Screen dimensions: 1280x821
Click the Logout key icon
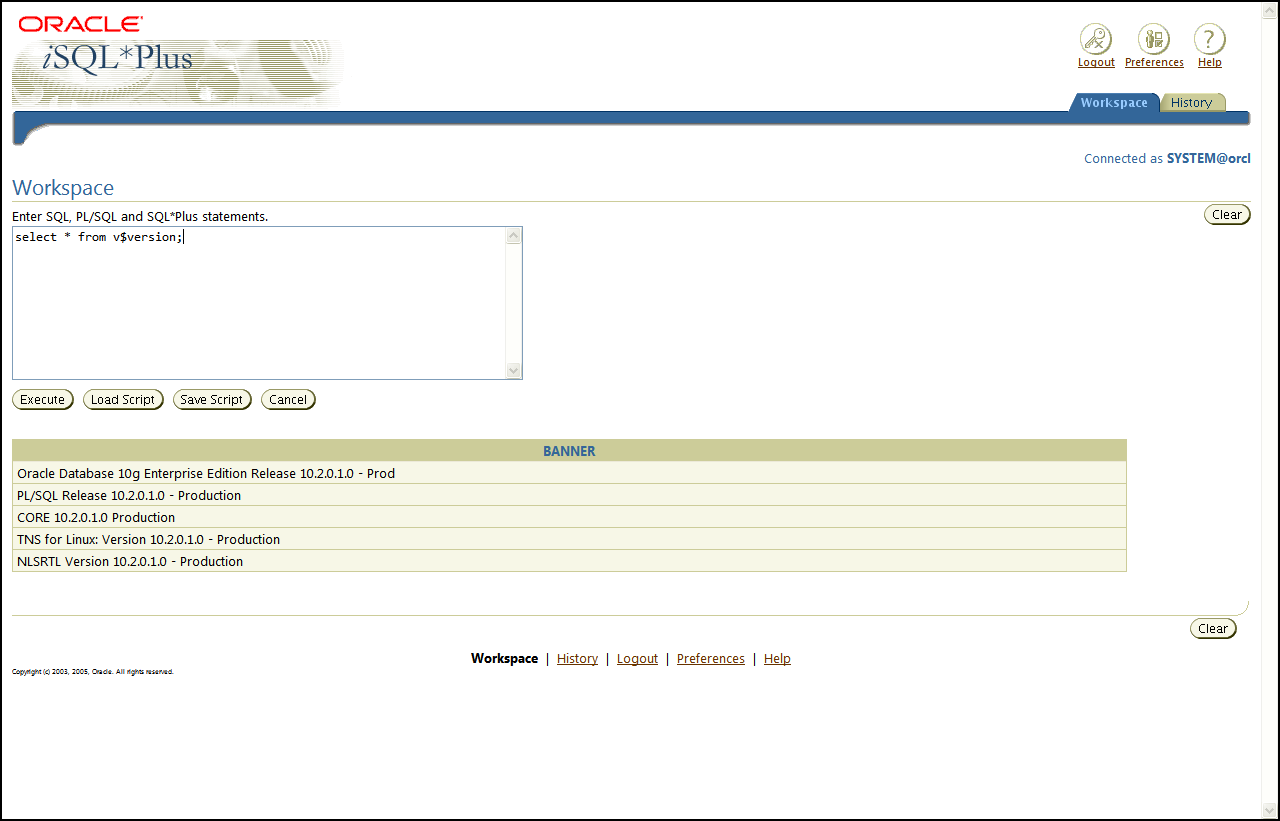1096,40
